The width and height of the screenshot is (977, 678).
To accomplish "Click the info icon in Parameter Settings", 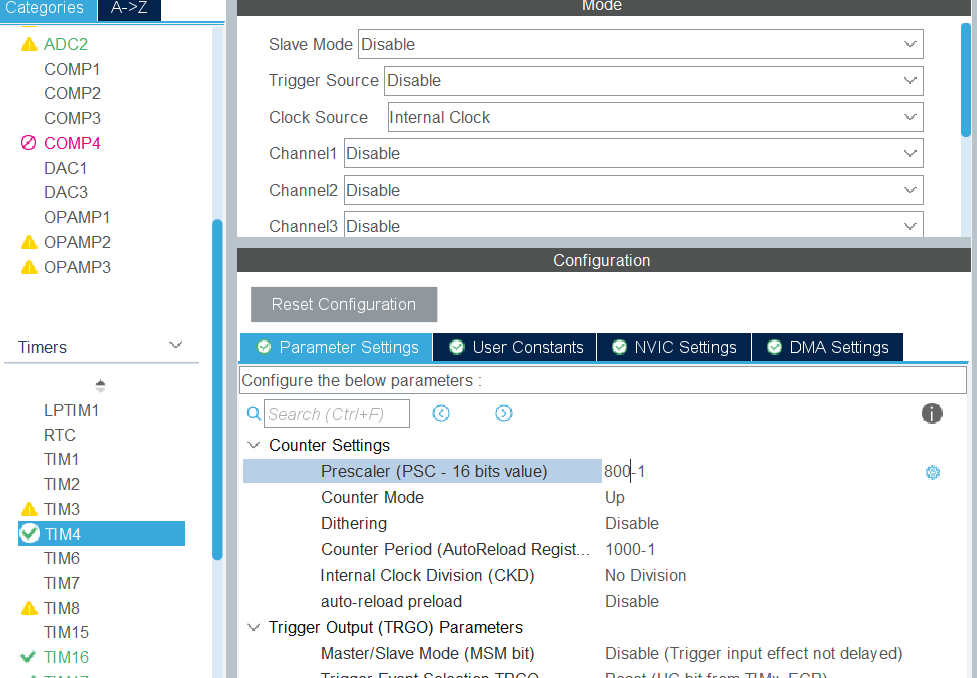I will pos(932,413).
